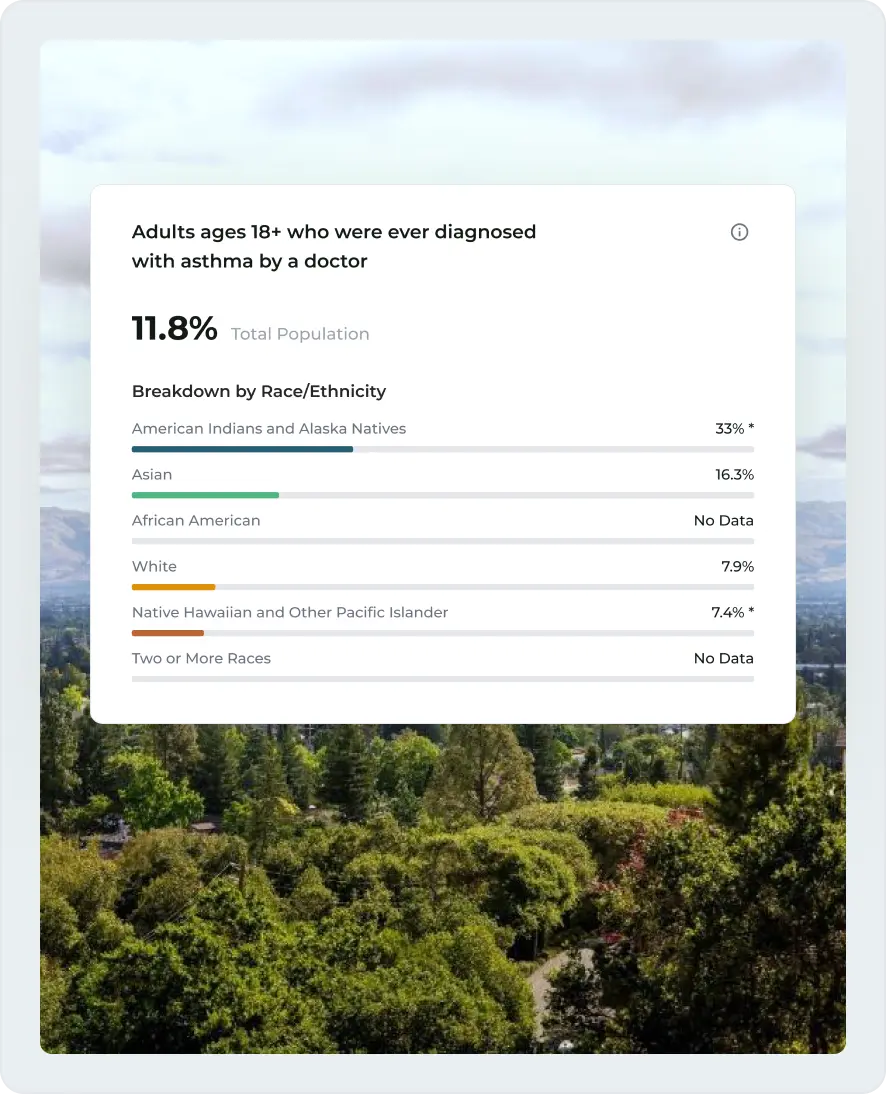886x1094 pixels.
Task: Click the info icon on asthma card
Action: 739,232
